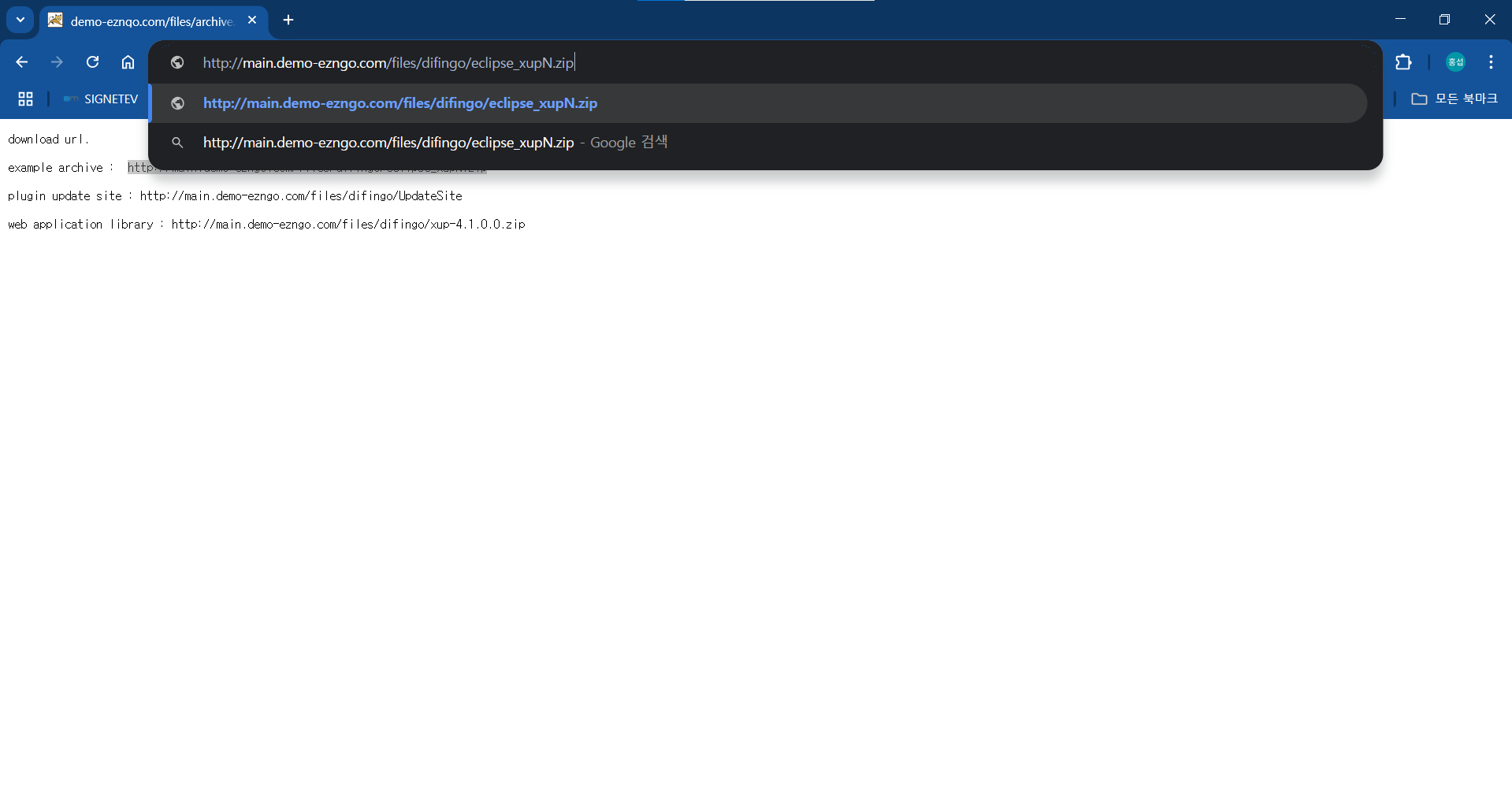Select the Google search suggestion
This screenshot has height=811, width=1512.
(435, 143)
